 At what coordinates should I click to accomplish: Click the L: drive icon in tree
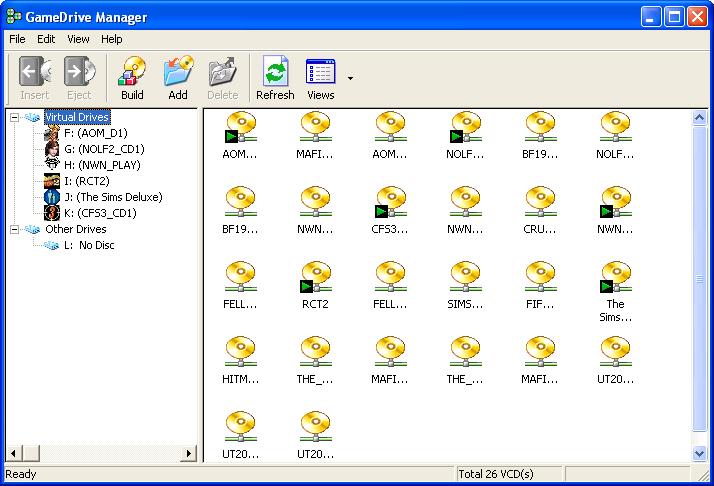[x=51, y=246]
